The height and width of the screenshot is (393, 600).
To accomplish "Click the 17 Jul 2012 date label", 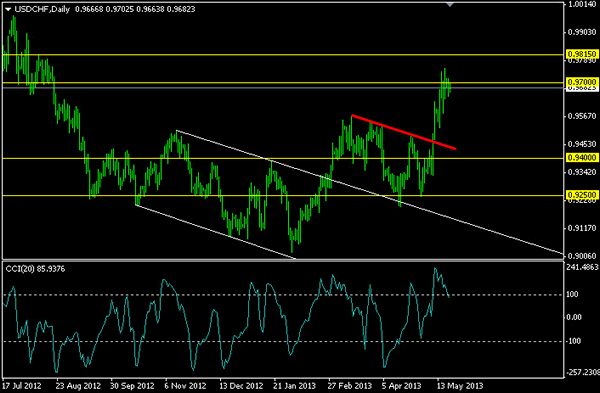I will [21, 385].
